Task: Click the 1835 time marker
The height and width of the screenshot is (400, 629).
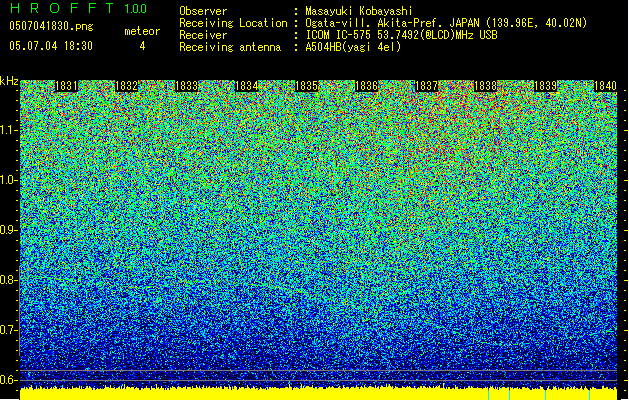Action: (306, 86)
